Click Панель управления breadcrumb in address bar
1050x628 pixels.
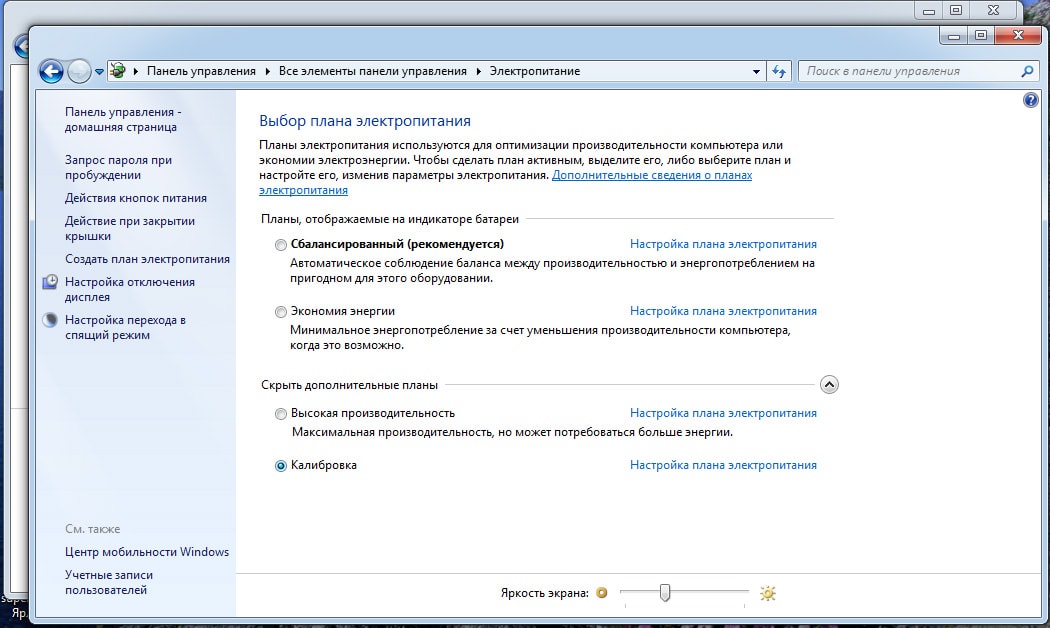[x=201, y=71]
